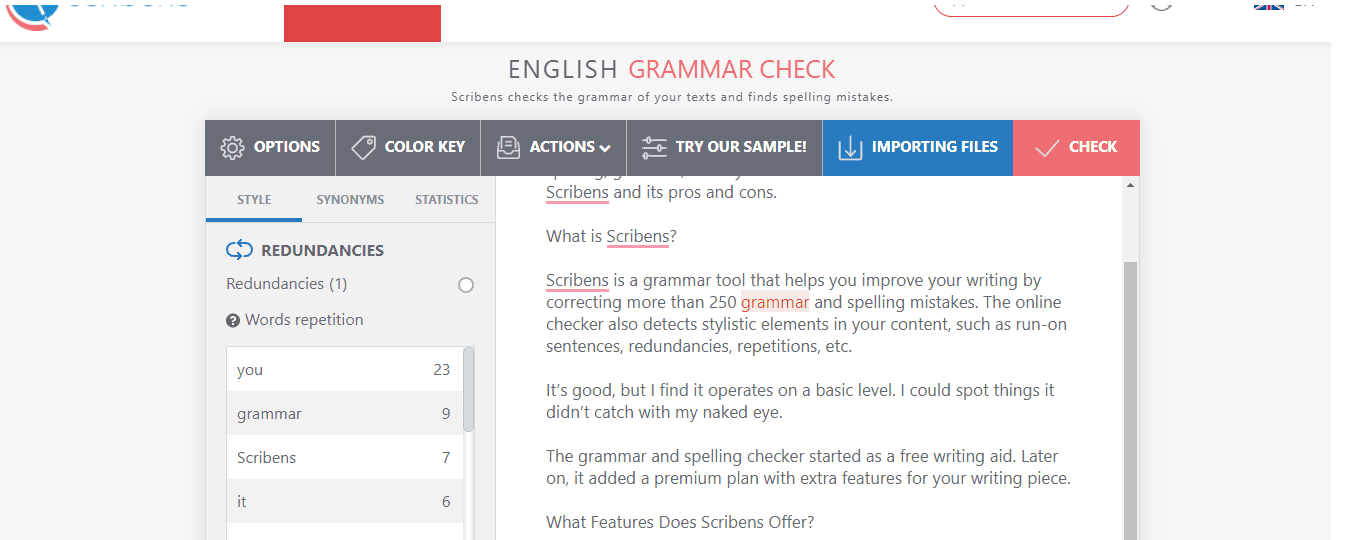Viewport: 1366px width, 540px height.
Task: Click the TRY OUR SAMPLE! button label
Action: click(x=741, y=147)
